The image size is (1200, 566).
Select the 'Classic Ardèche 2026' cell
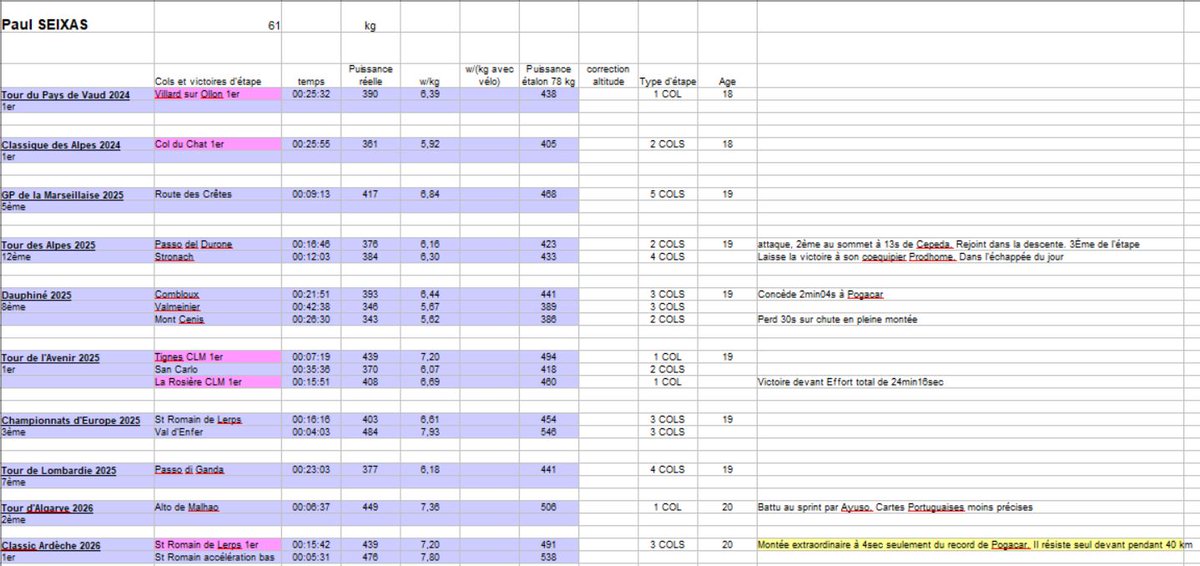(x=77, y=546)
